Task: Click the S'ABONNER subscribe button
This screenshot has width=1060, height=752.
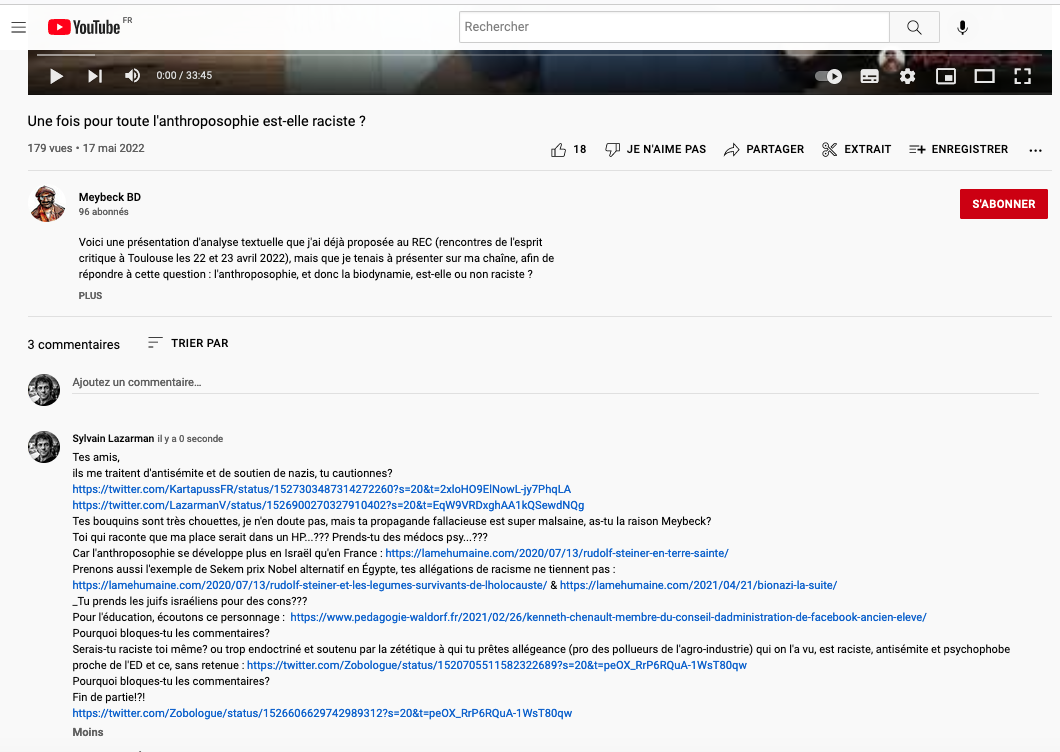Action: 1003,204
